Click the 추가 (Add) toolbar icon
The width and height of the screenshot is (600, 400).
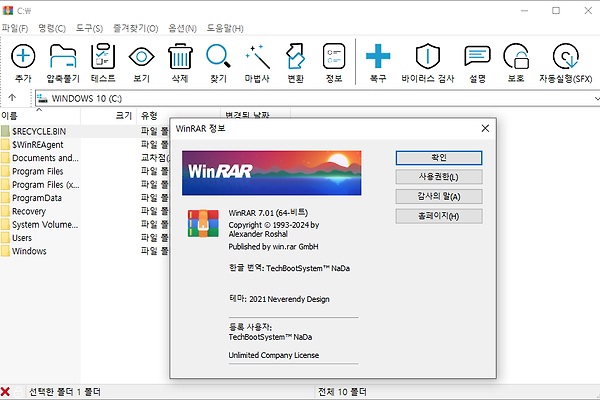(23, 57)
